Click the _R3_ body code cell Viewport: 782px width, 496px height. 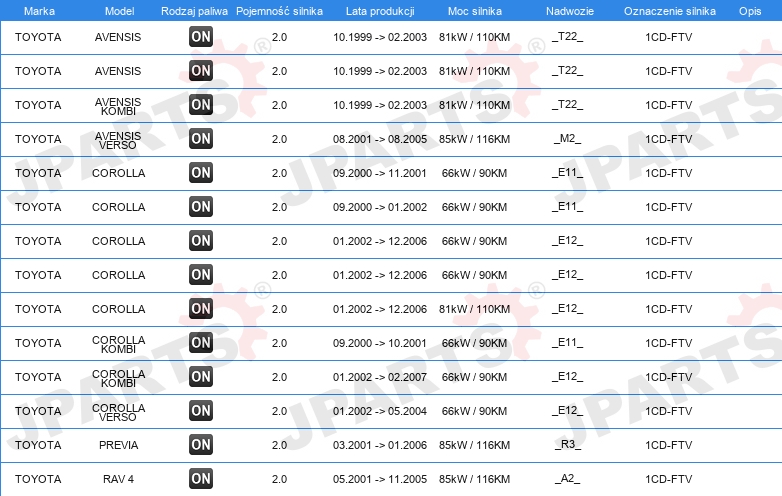(568, 445)
